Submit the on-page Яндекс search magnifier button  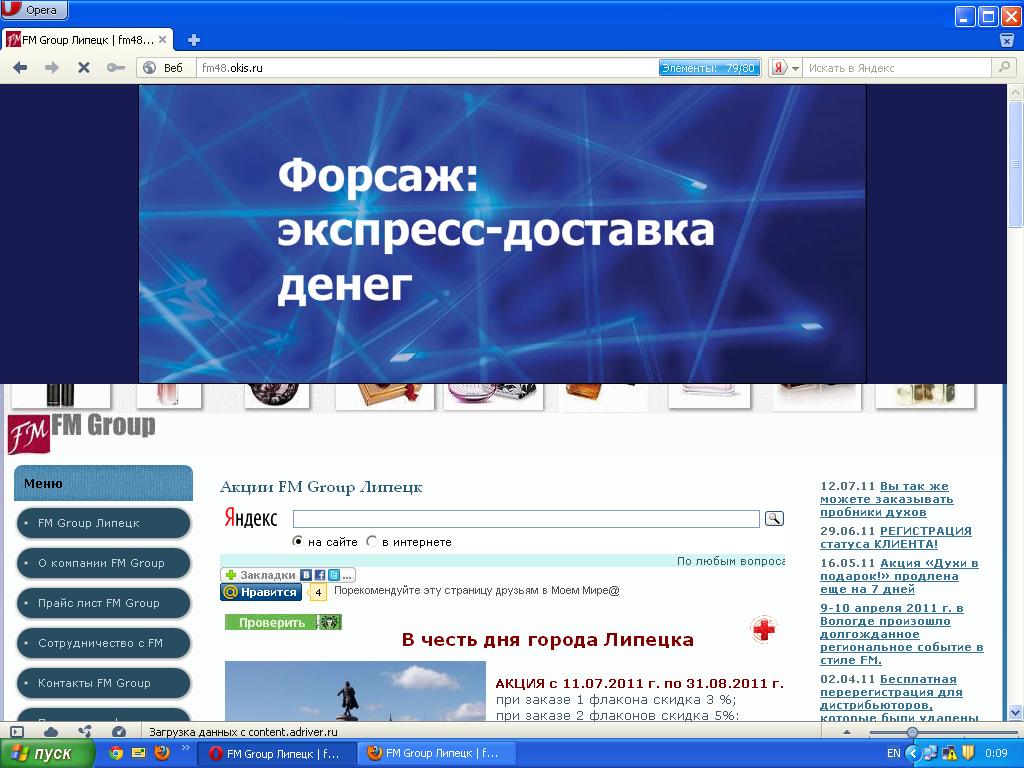tap(774, 519)
